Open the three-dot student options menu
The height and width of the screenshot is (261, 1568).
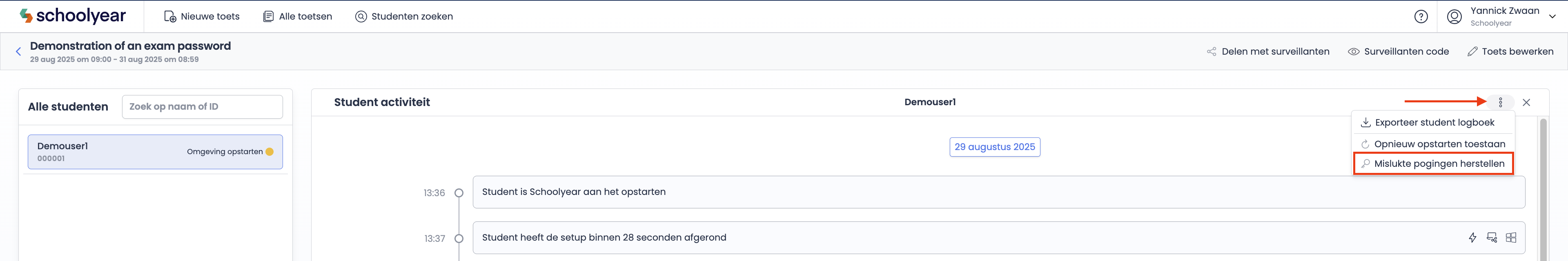click(x=1500, y=102)
